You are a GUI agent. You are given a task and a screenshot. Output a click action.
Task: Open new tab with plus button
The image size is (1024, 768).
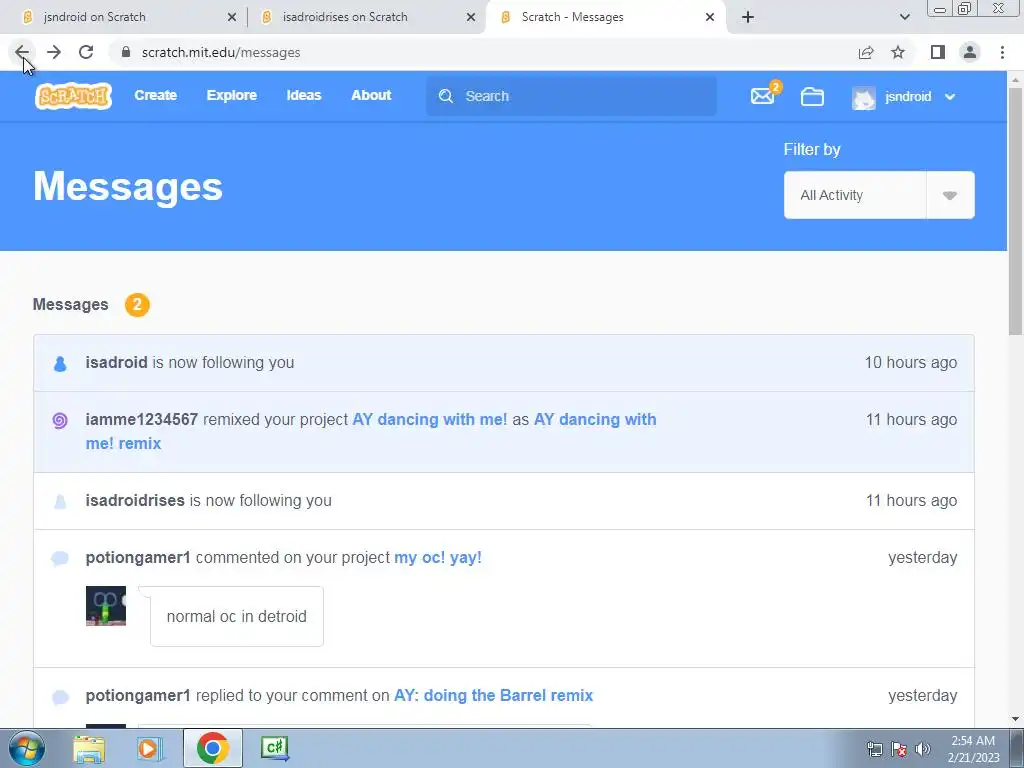click(748, 17)
